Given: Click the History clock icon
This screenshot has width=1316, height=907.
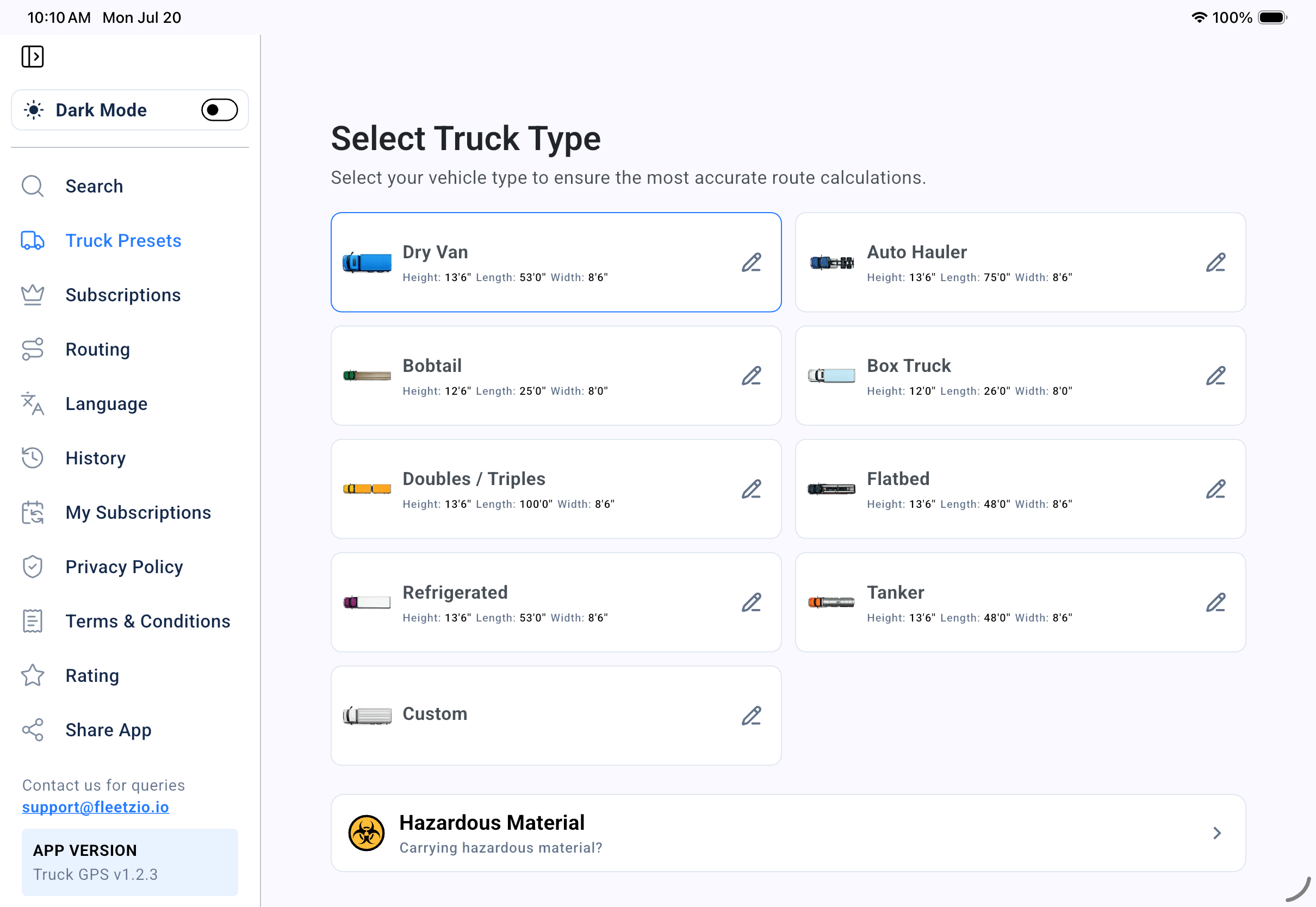Looking at the screenshot, I should coord(33,457).
